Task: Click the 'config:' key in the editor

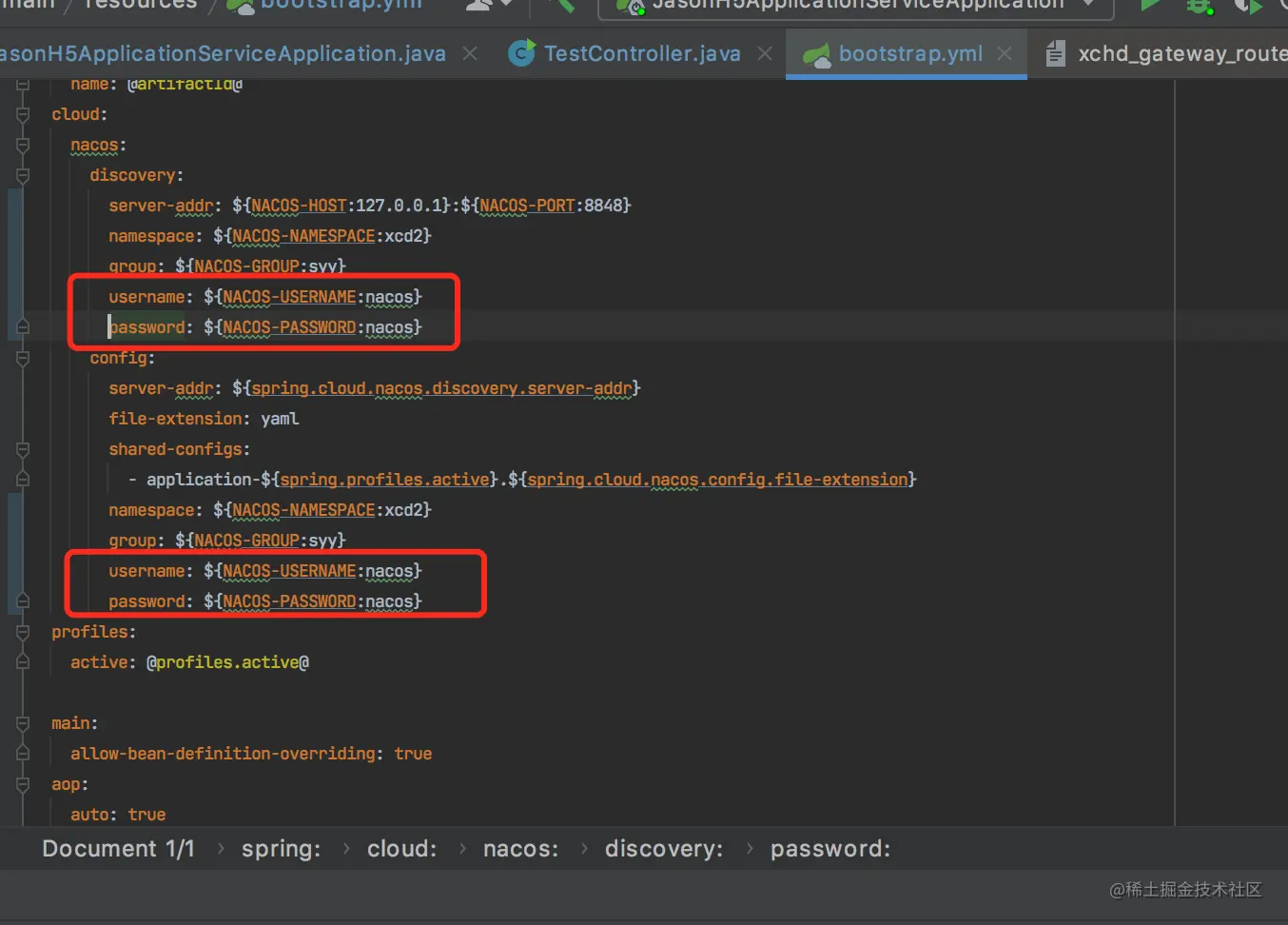Action: (x=123, y=358)
